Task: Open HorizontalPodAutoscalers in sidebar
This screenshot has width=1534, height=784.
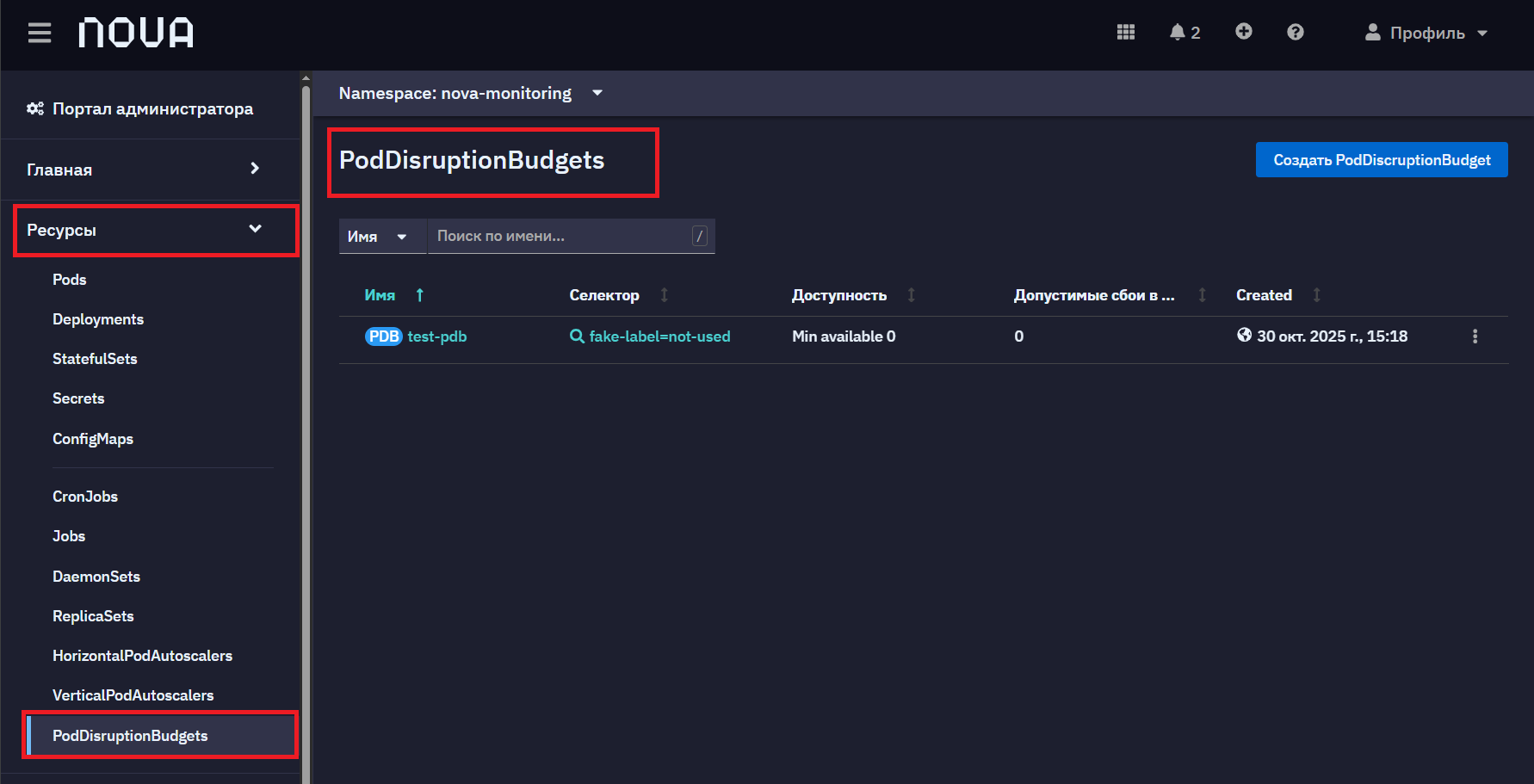Action: (143, 656)
